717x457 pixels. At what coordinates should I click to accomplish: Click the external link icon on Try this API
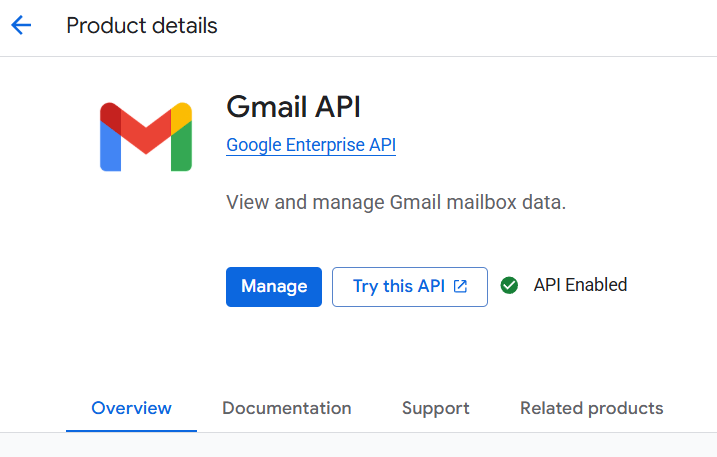pos(460,286)
